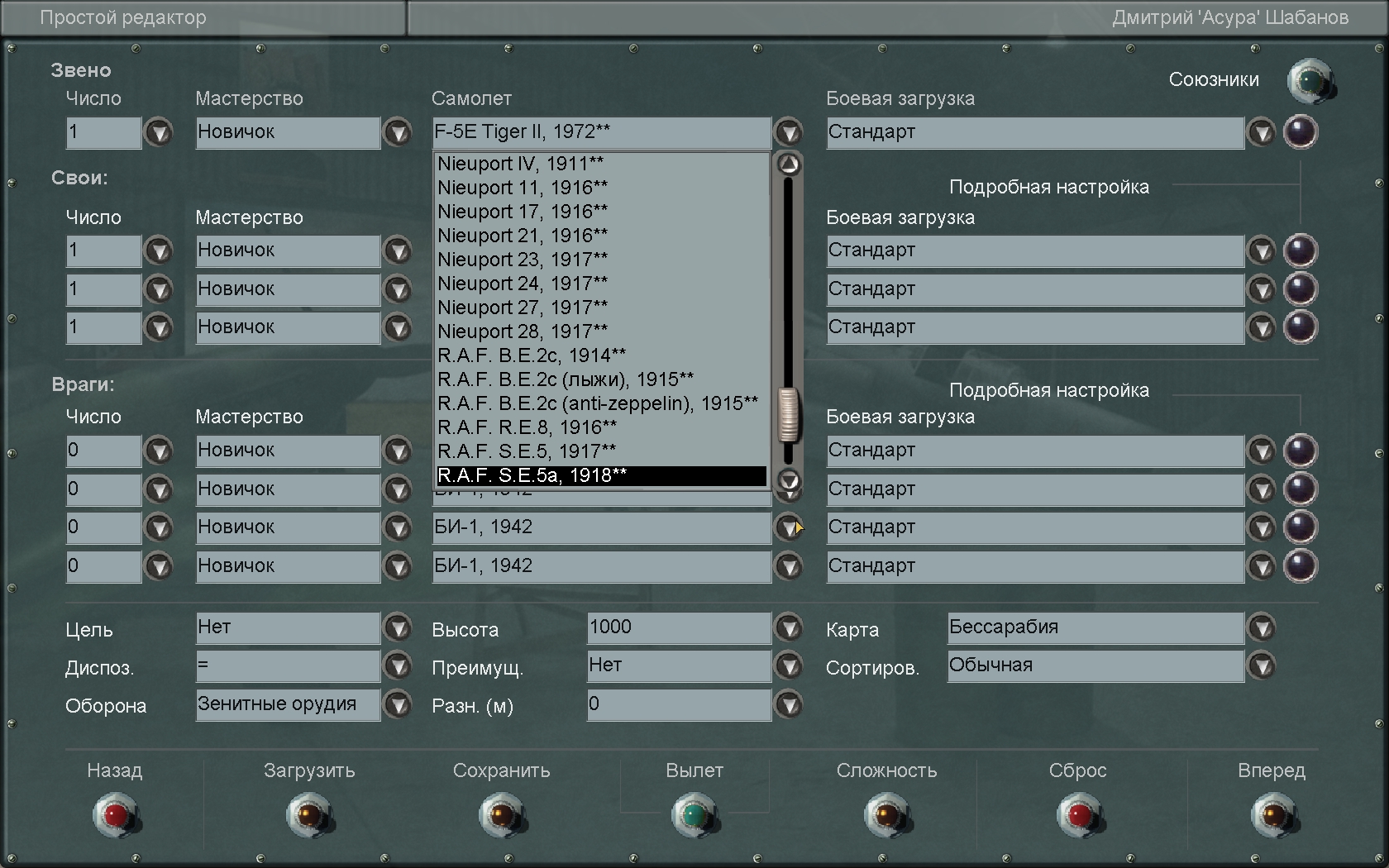Open detailed setup button for second Свои row
The image size is (1389, 868).
[1301, 289]
